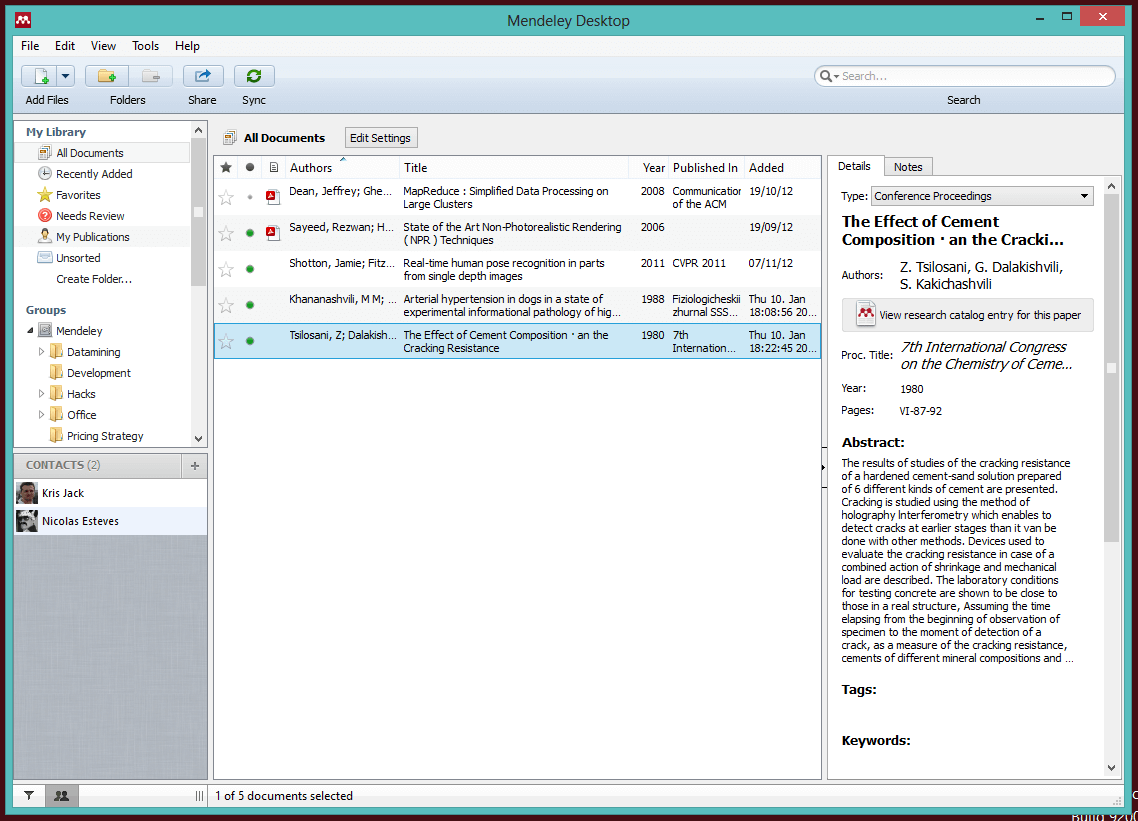1138x821 pixels.
Task: Open the Type dropdown showing Conference Proceedings
Action: [x=980, y=196]
